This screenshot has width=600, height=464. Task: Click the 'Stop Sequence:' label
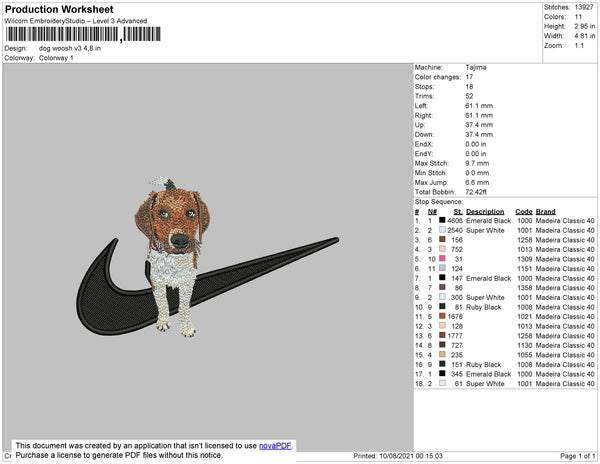click(439, 202)
